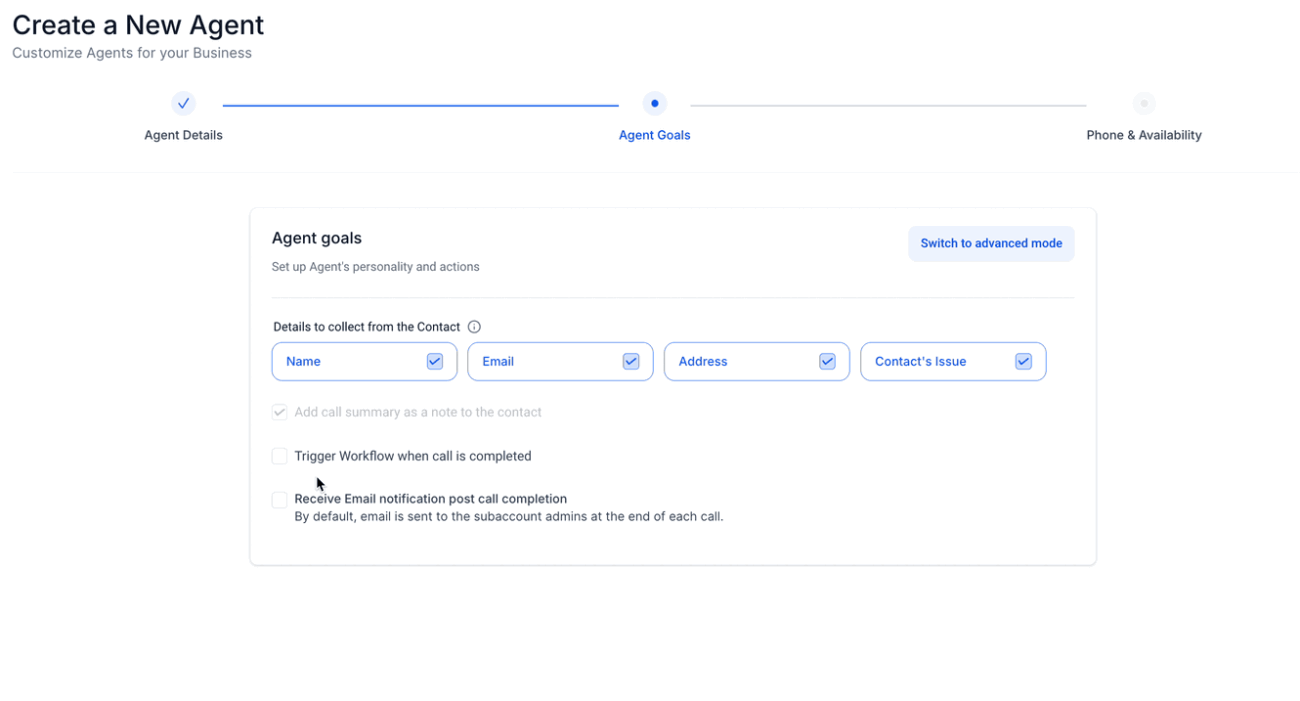The width and height of the screenshot is (1300, 701).
Task: Open the Agent Details step
Action: (x=183, y=134)
